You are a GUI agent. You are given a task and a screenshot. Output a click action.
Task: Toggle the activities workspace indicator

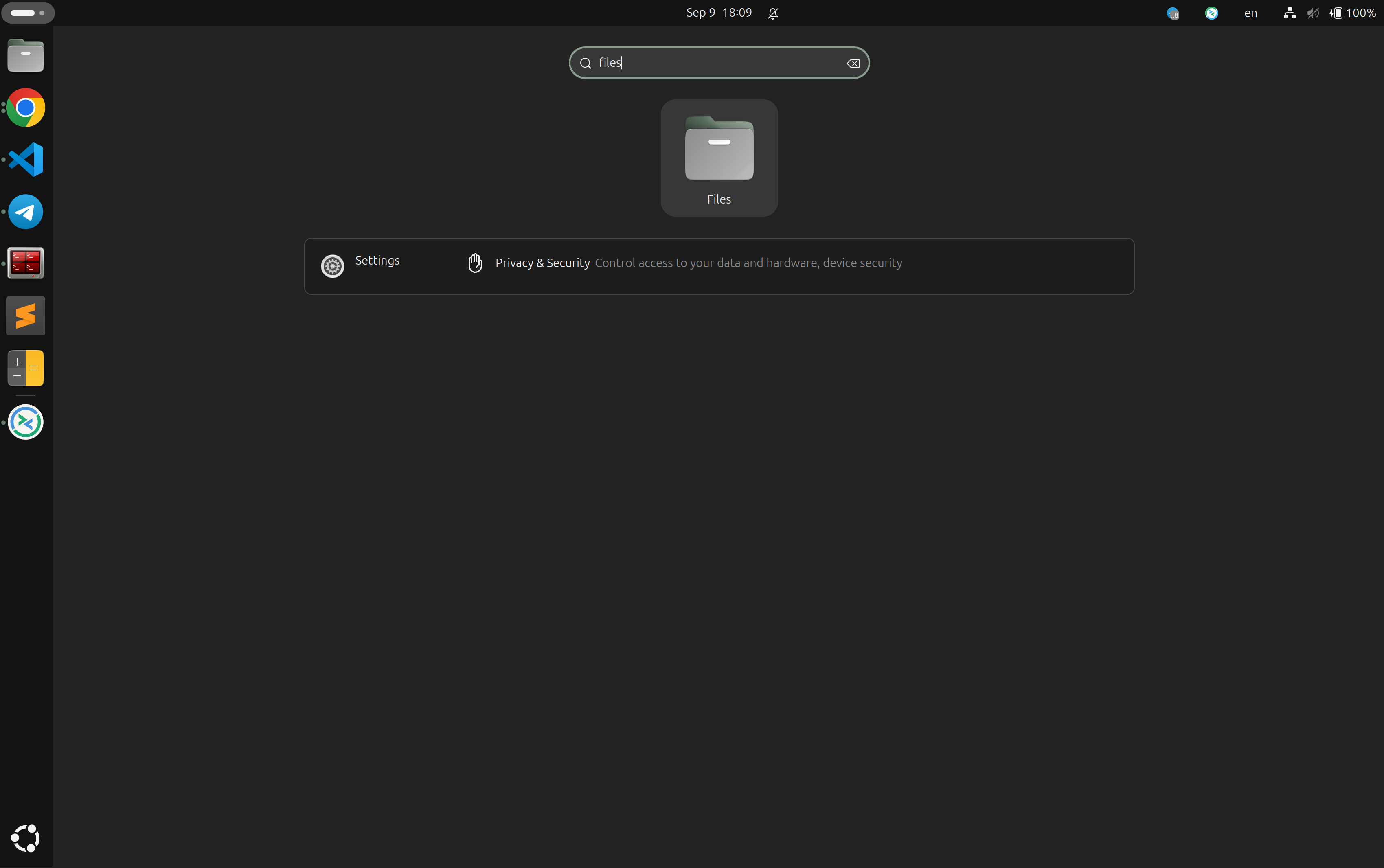tap(28, 13)
